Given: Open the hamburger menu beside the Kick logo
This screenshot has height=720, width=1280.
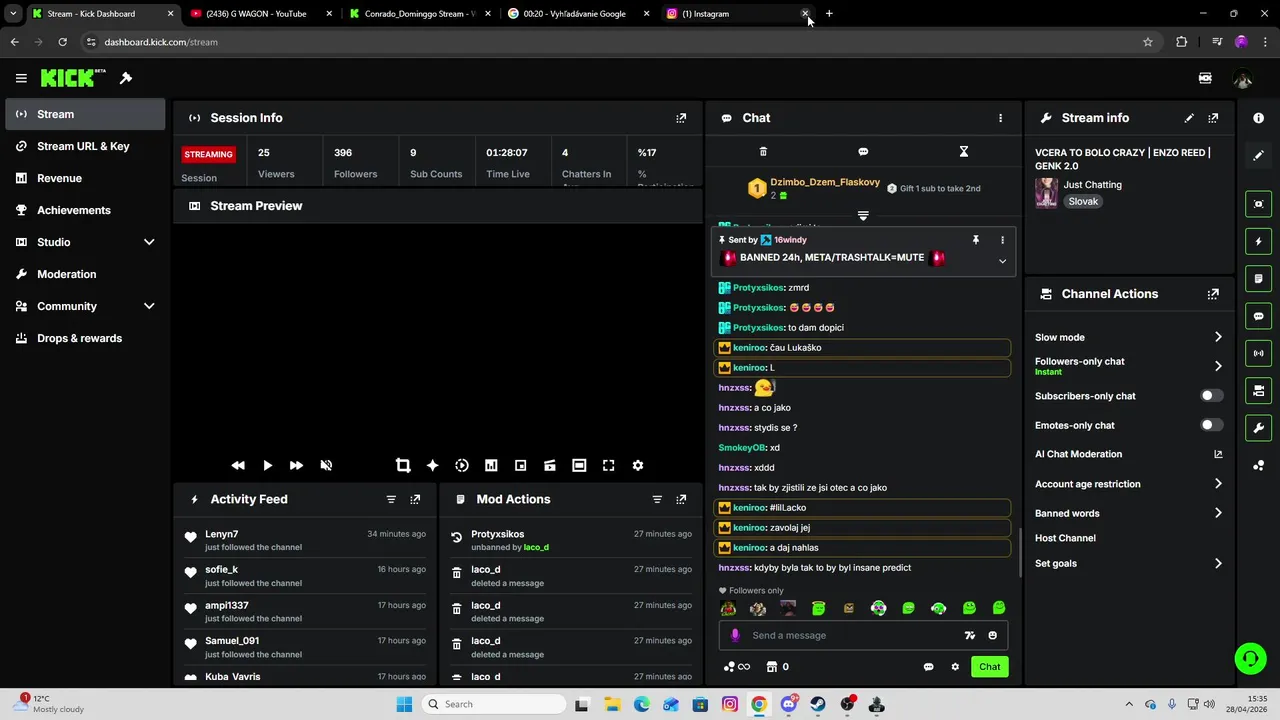Looking at the screenshot, I should click(x=21, y=78).
